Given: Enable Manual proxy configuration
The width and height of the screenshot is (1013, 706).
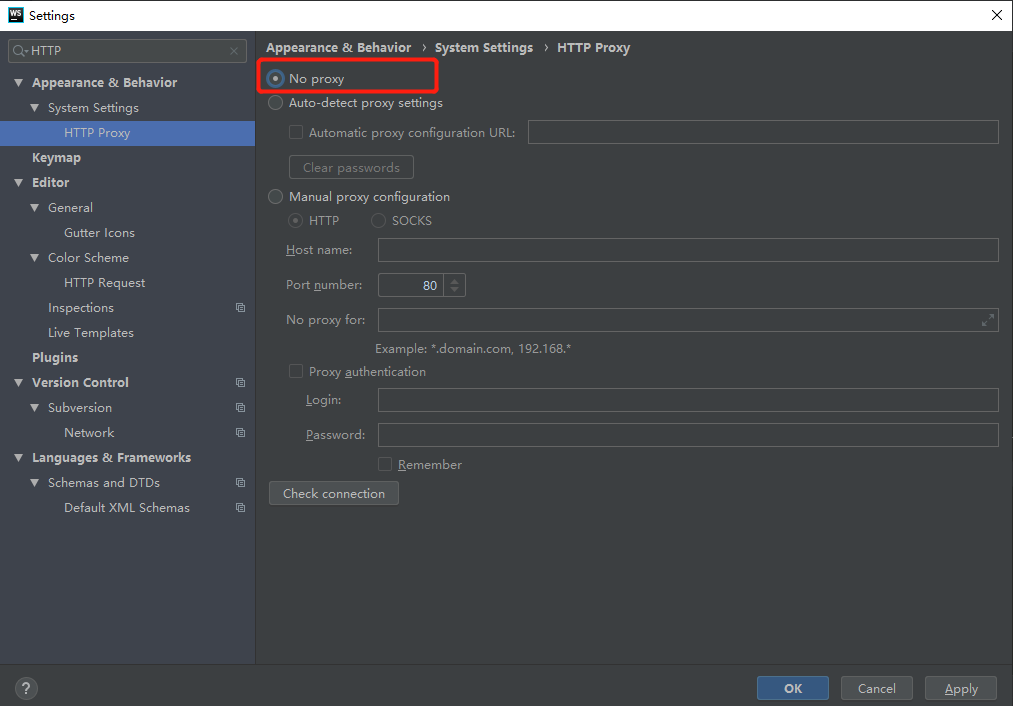Looking at the screenshot, I should tap(275, 196).
